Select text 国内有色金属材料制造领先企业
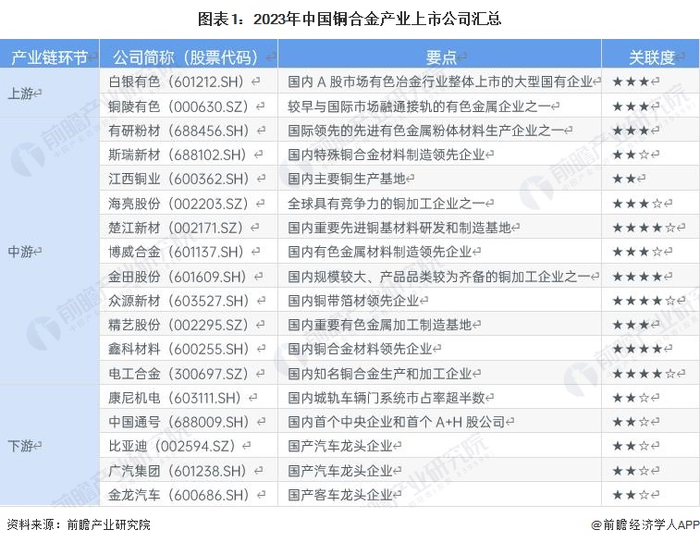Image resolution: width=700 pixels, height=544 pixels. click(x=380, y=252)
